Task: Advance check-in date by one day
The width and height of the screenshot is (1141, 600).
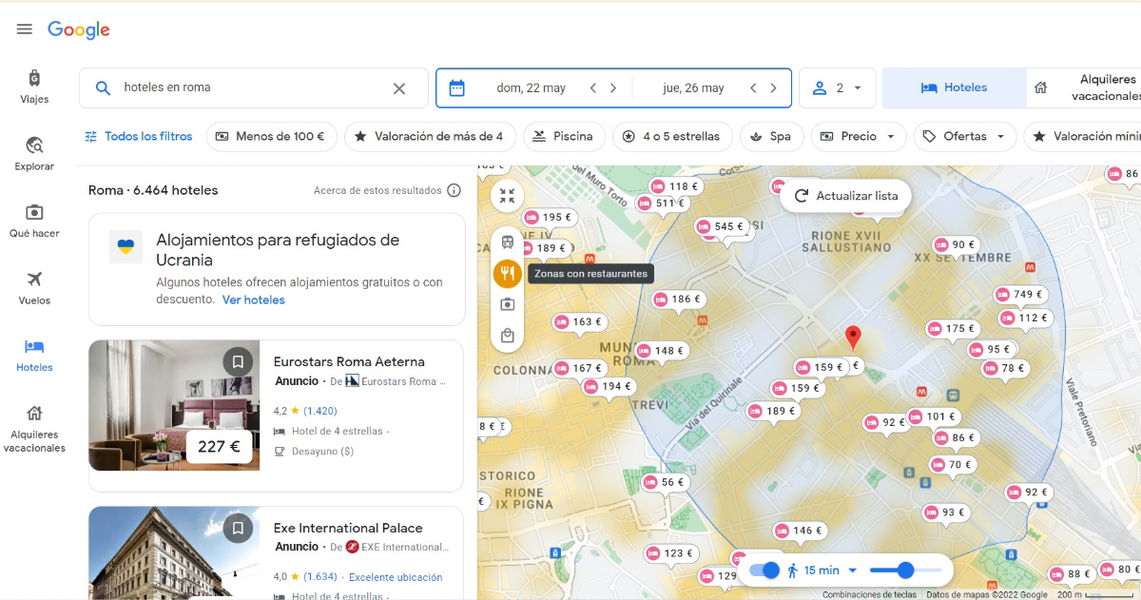Action: pyautogui.click(x=613, y=88)
